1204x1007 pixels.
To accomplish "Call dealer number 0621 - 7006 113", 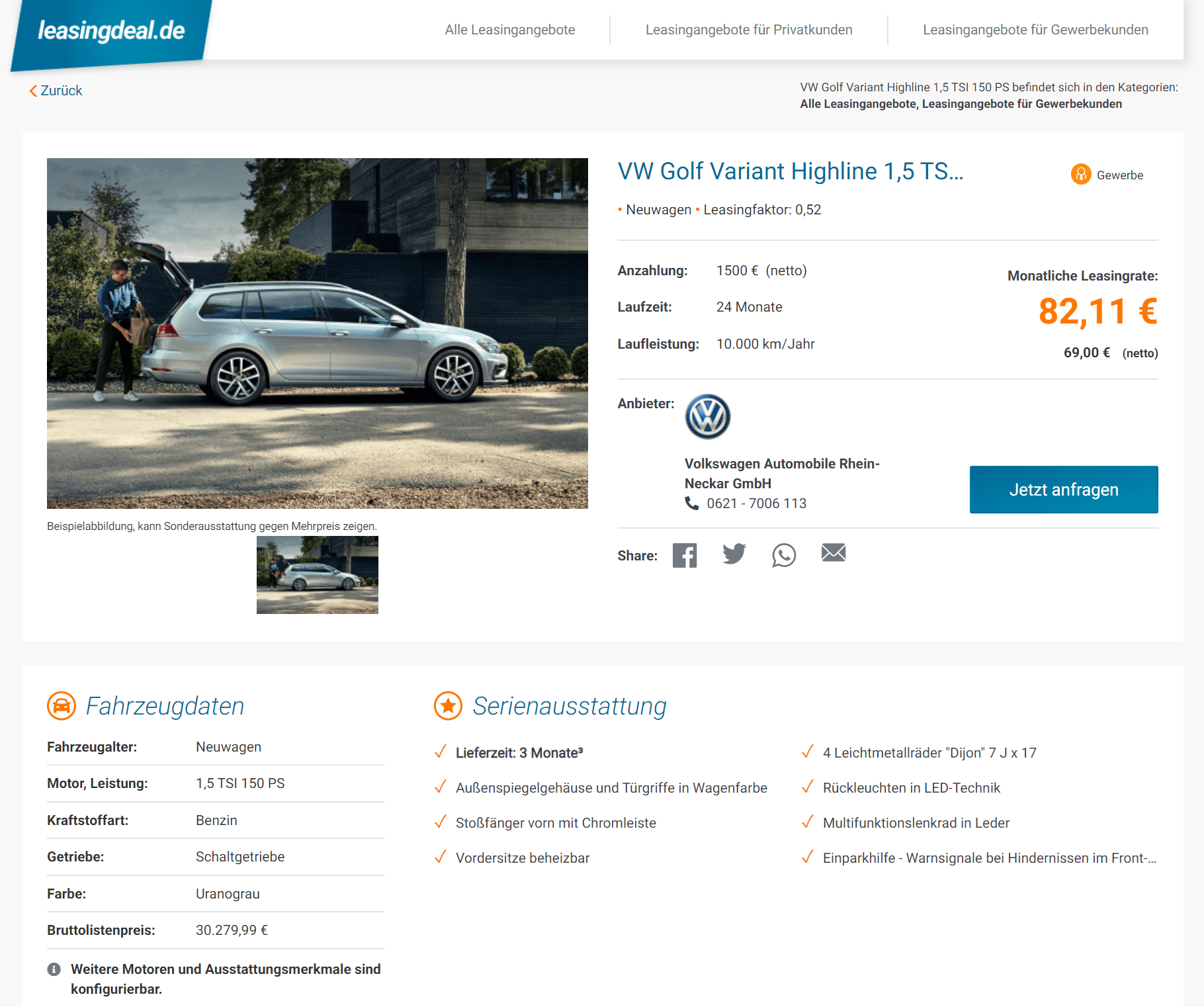I will [x=756, y=503].
